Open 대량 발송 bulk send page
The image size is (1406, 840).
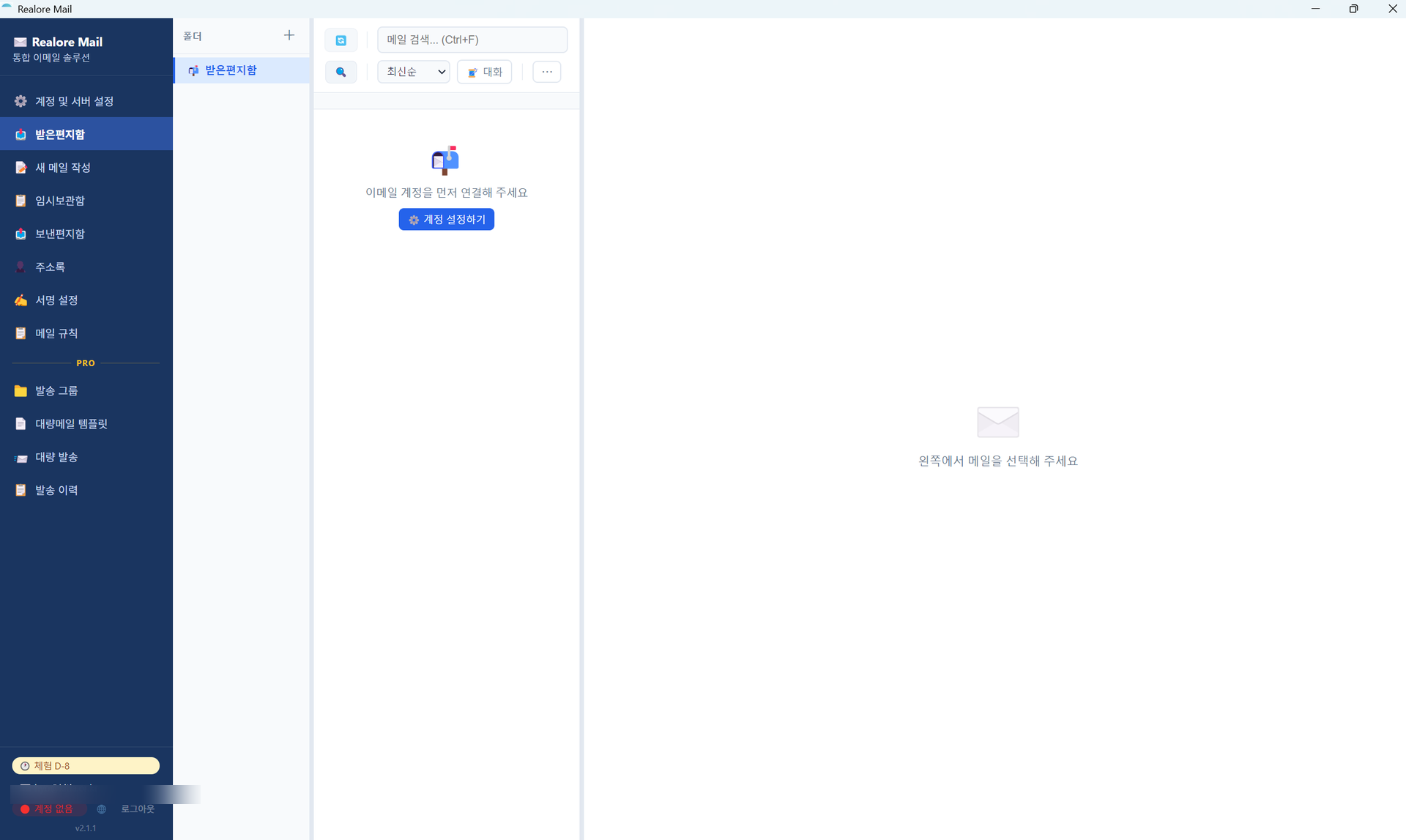86,457
